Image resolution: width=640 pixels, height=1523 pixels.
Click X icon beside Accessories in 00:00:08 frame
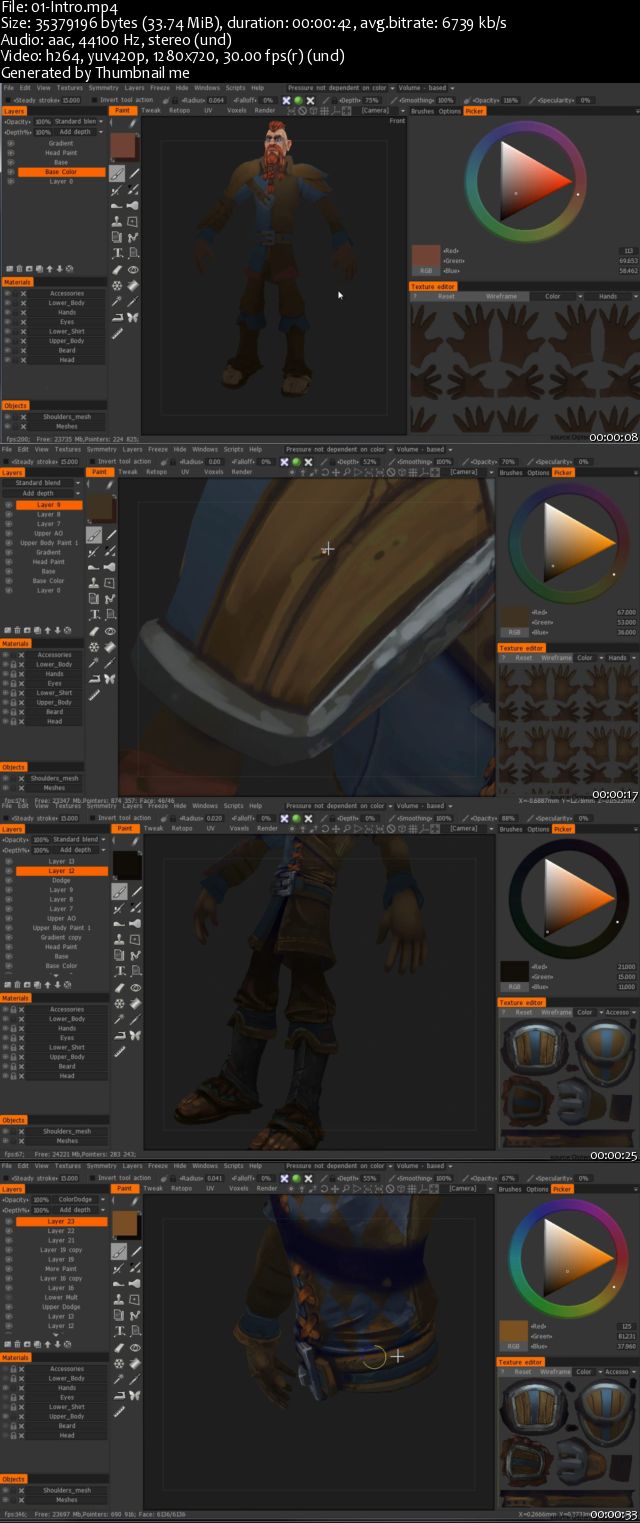(x=23, y=293)
